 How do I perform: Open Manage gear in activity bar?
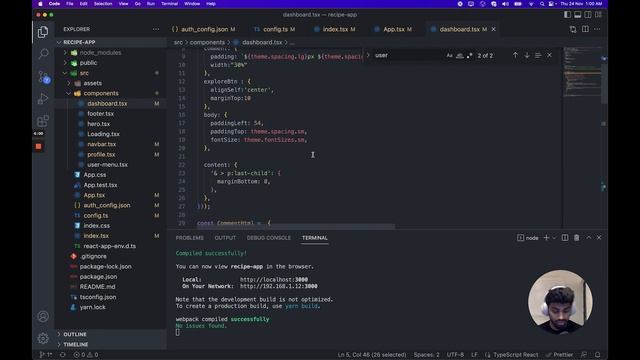pos(43,338)
